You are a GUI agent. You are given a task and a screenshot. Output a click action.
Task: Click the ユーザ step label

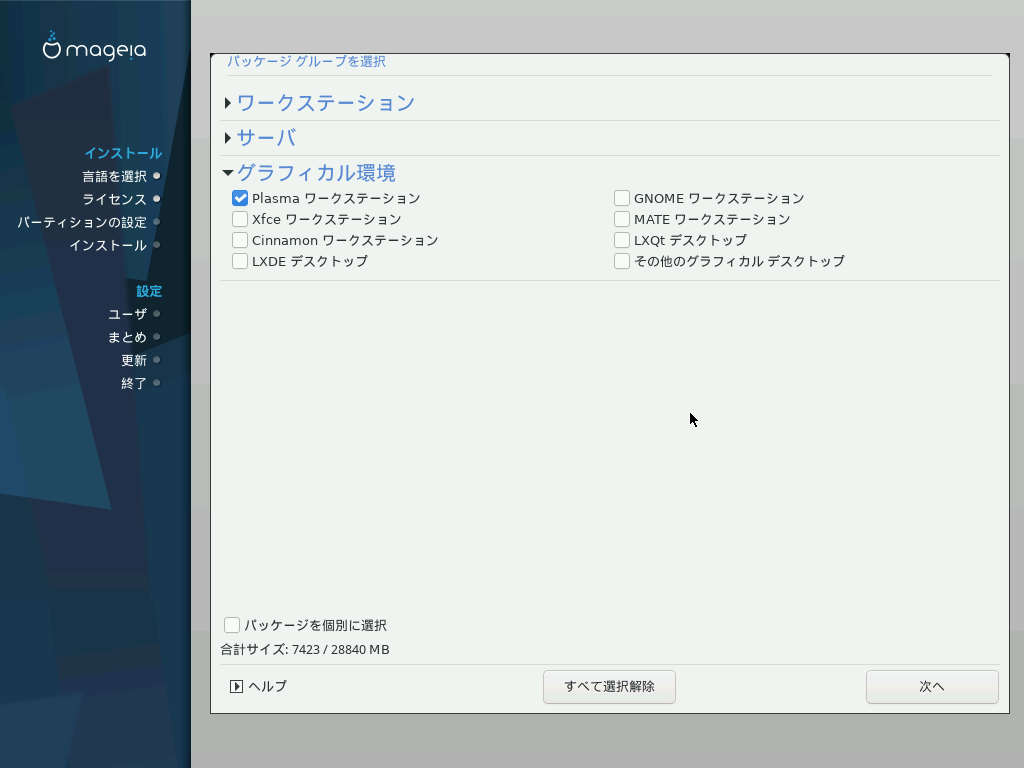[x=127, y=314]
